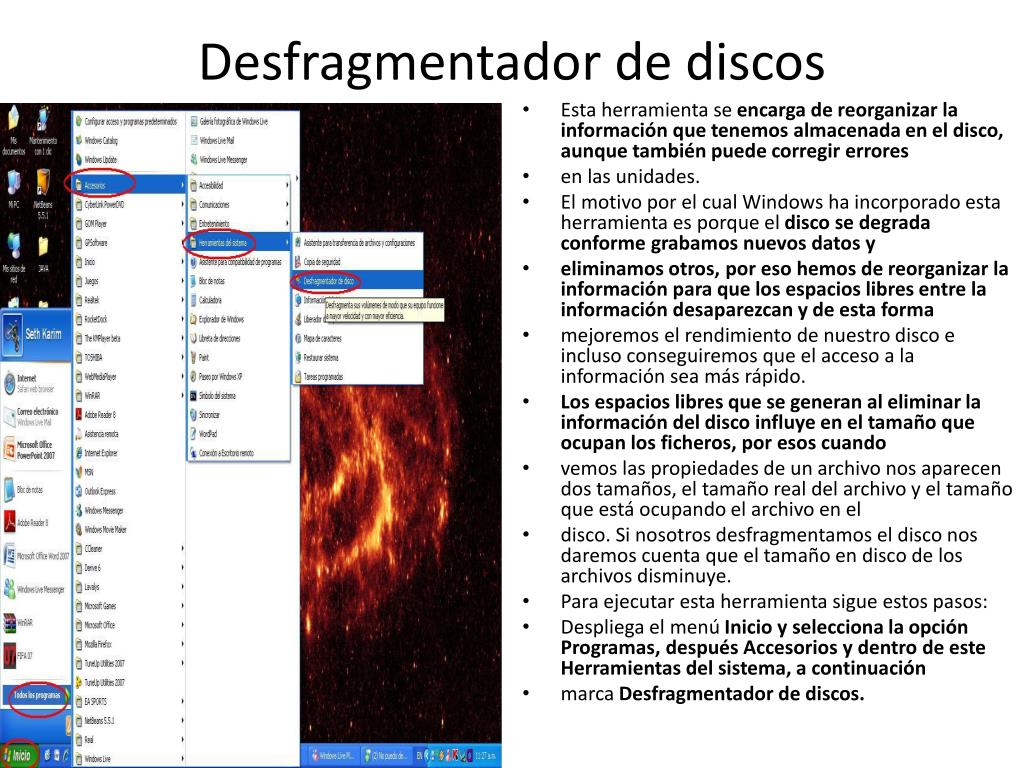The width and height of the screenshot is (1024, 768).
Task: Open Microsoft Office Word 2007 recent item
Action: (x=36, y=556)
